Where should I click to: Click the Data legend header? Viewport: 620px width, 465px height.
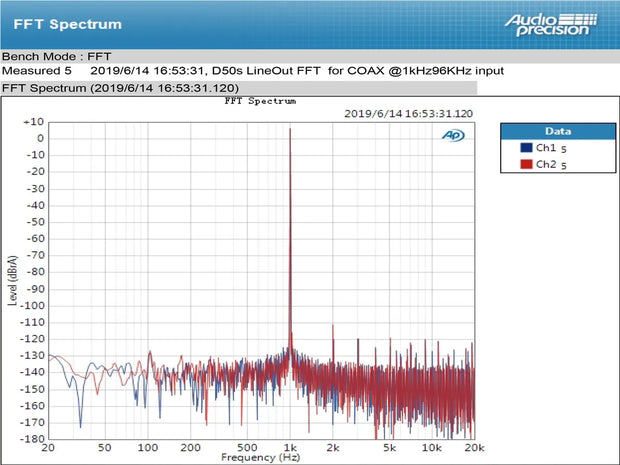point(557,131)
